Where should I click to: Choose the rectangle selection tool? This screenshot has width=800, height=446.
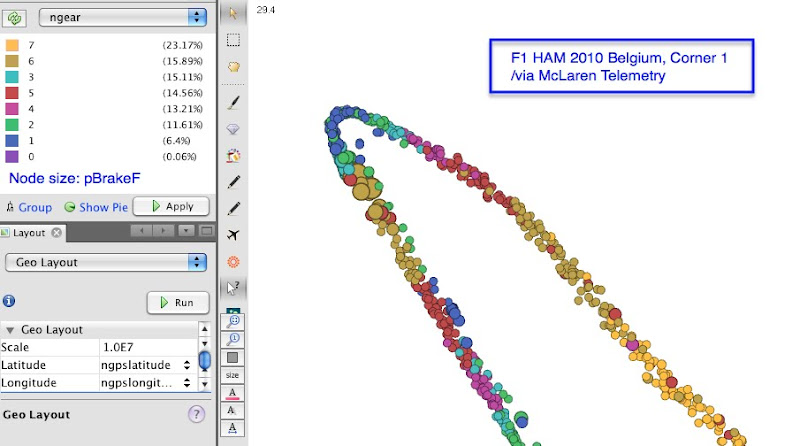pos(233,40)
